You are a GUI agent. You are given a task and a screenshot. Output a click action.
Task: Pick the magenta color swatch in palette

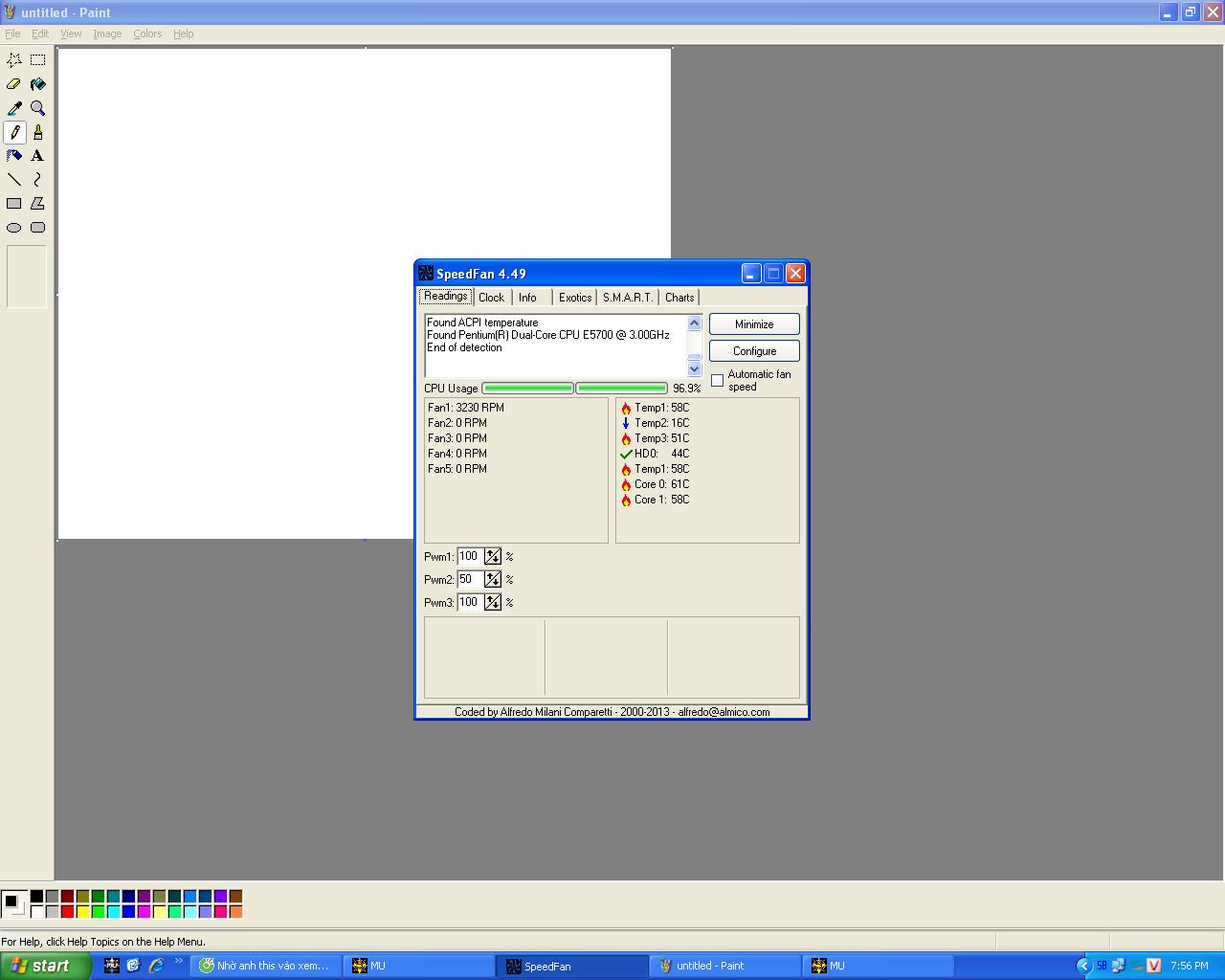144,912
